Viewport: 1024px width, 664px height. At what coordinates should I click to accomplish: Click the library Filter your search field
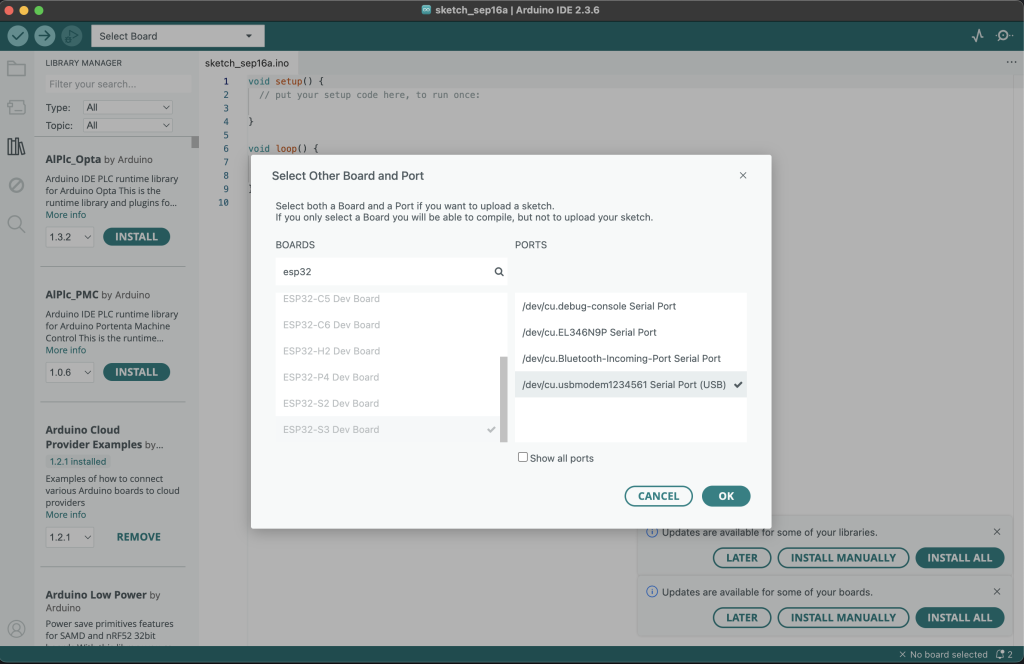click(118, 84)
